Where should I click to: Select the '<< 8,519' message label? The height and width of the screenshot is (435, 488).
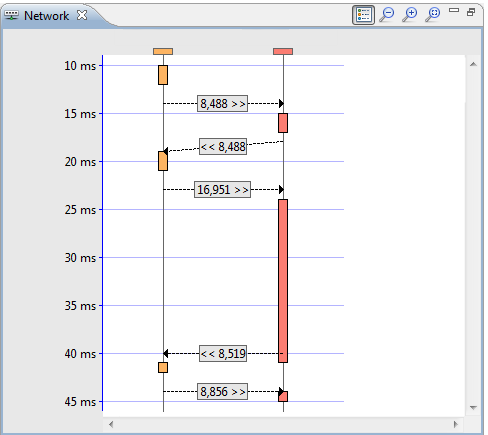(x=223, y=354)
